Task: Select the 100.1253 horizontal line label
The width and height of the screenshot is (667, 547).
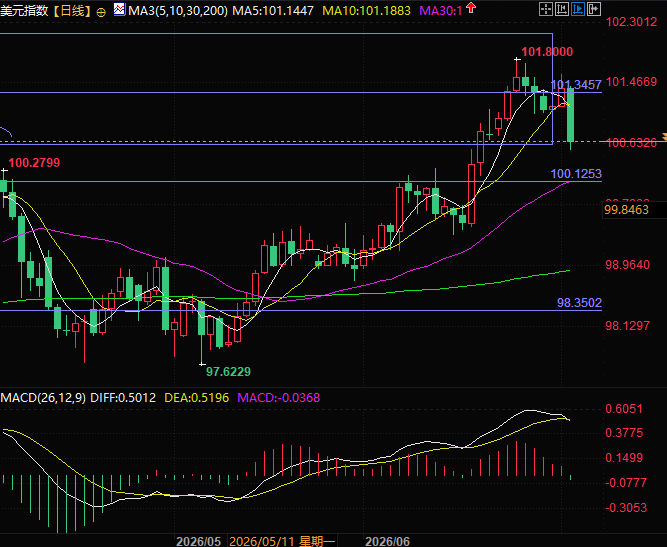Action: (576, 174)
